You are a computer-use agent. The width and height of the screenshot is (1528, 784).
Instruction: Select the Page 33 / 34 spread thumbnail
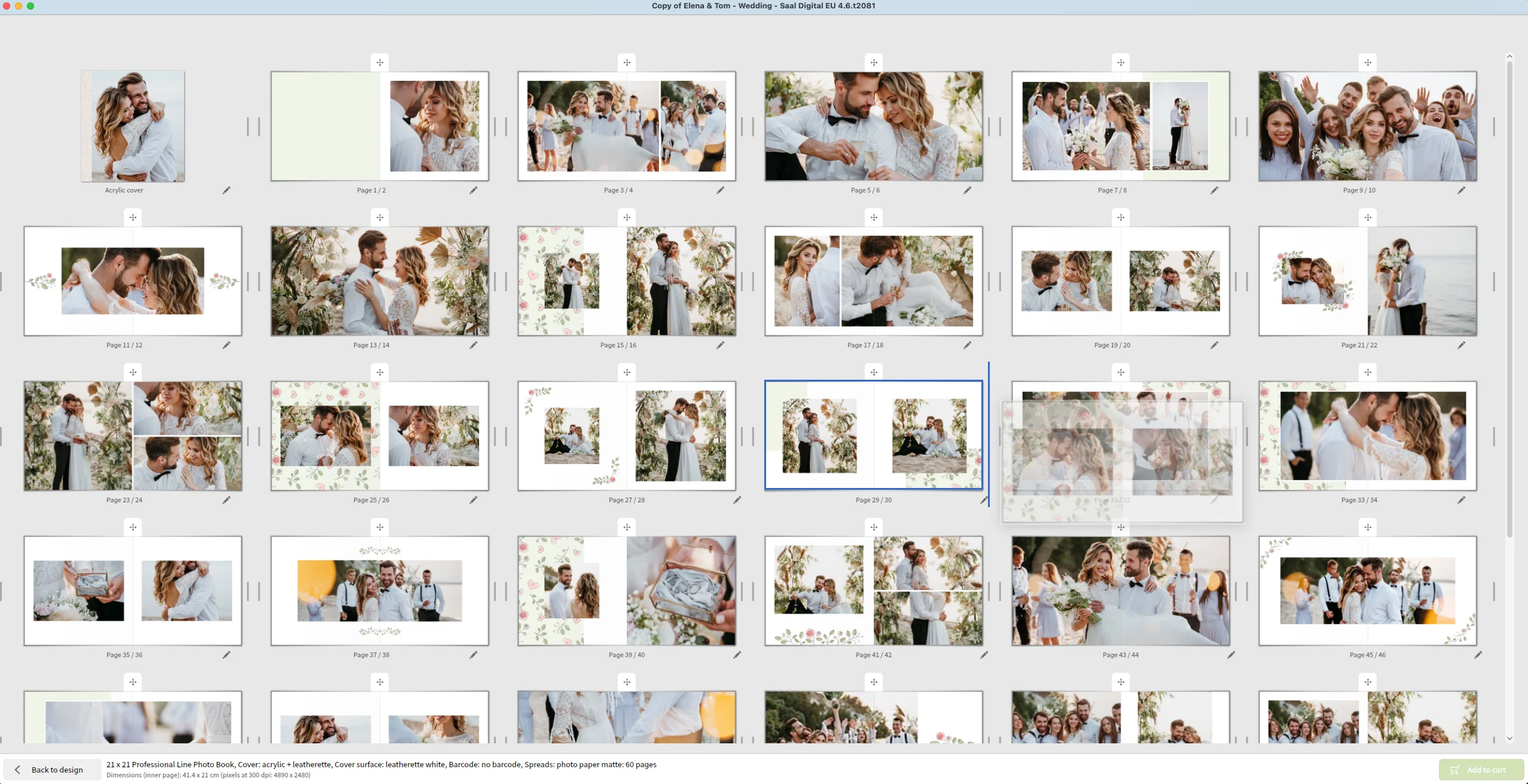(x=1367, y=436)
